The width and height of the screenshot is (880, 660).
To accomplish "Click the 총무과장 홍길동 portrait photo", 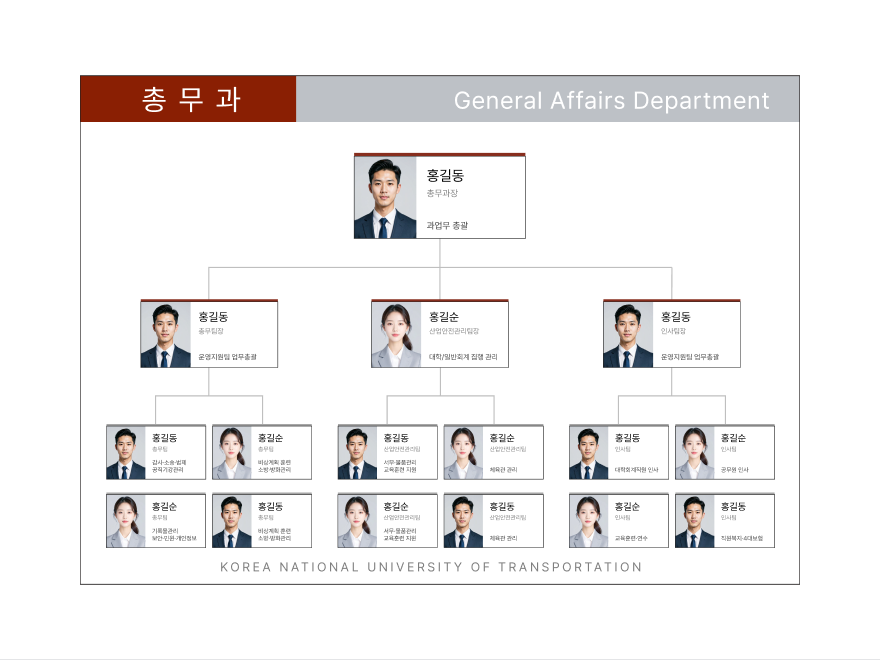I will [385, 197].
